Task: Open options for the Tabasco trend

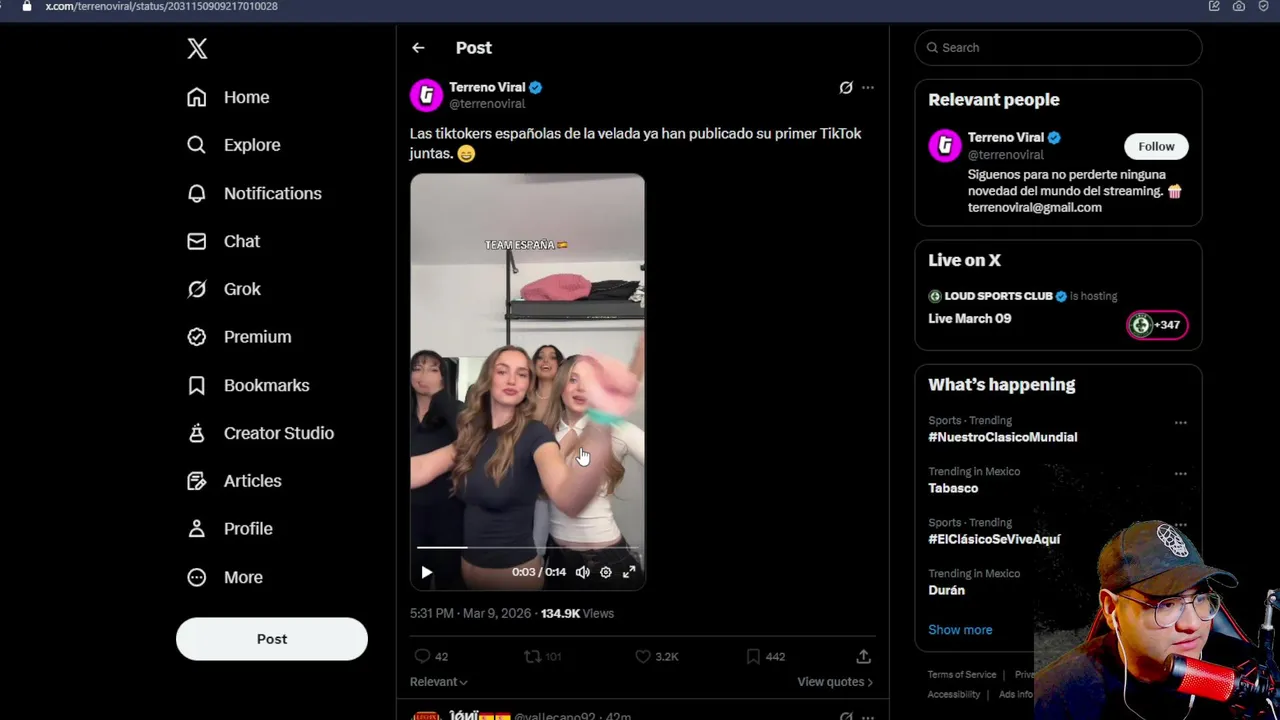Action: (1180, 474)
